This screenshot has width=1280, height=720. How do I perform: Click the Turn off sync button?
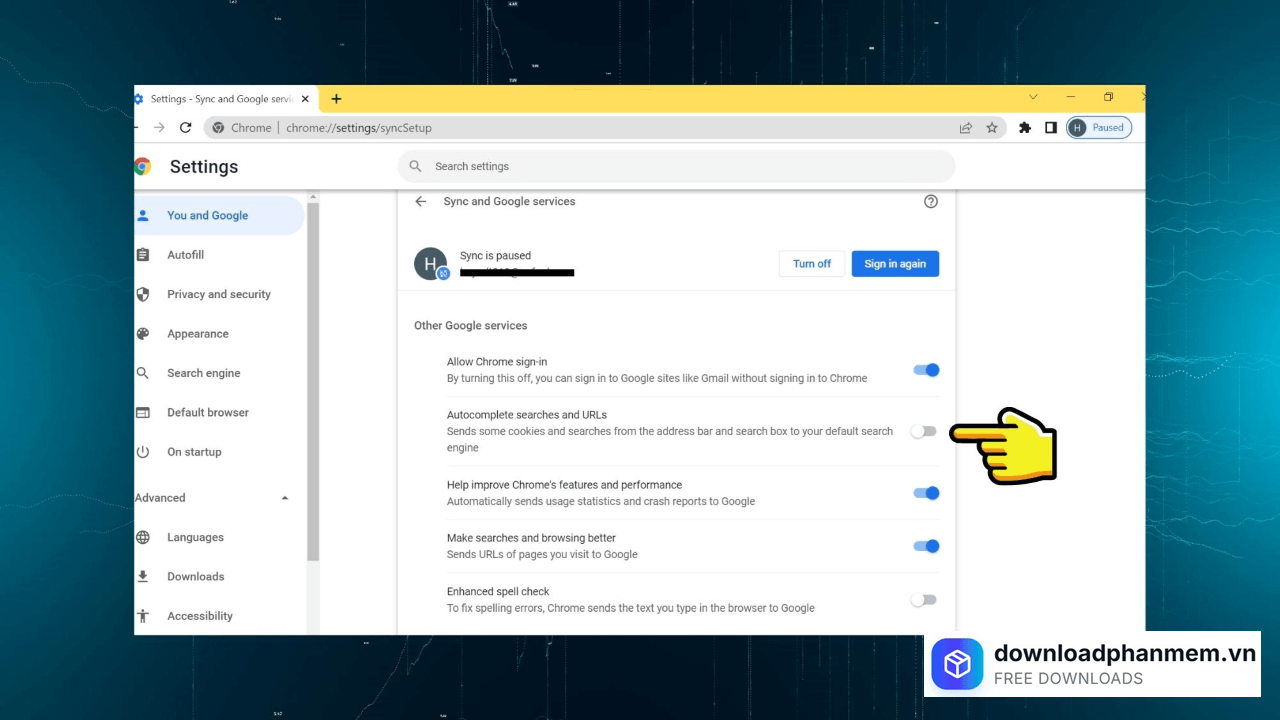(811, 264)
